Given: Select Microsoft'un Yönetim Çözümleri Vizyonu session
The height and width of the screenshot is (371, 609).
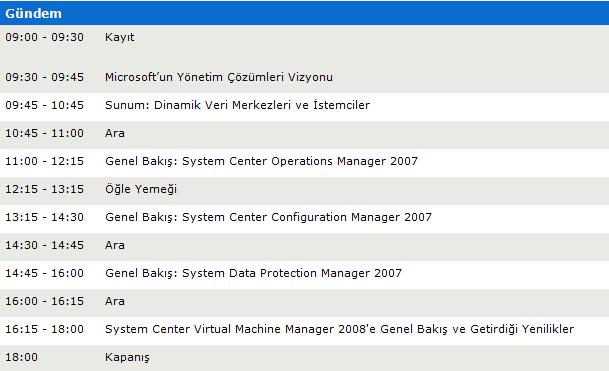Looking at the screenshot, I should 219,77.
